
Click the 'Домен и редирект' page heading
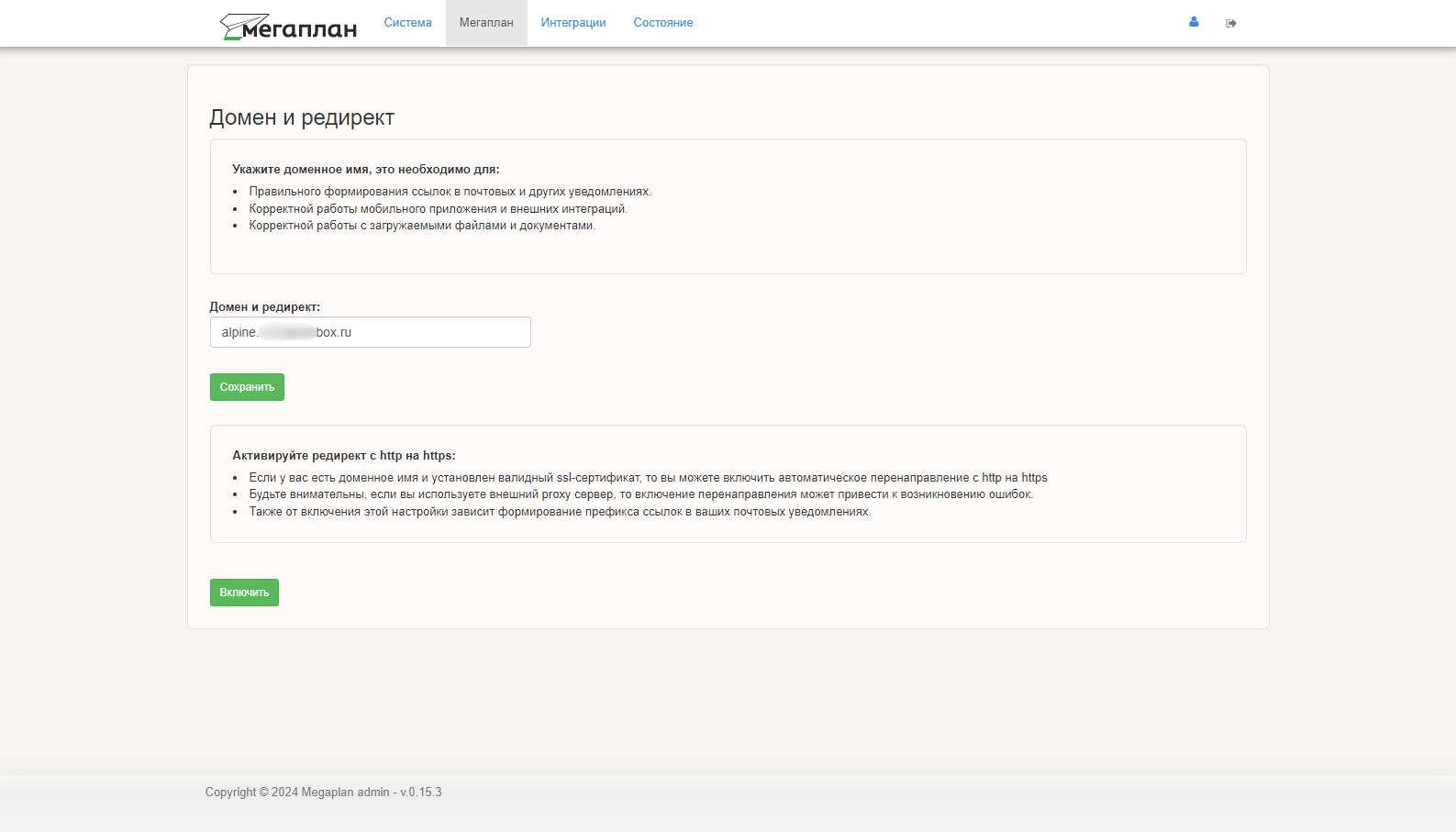302,117
